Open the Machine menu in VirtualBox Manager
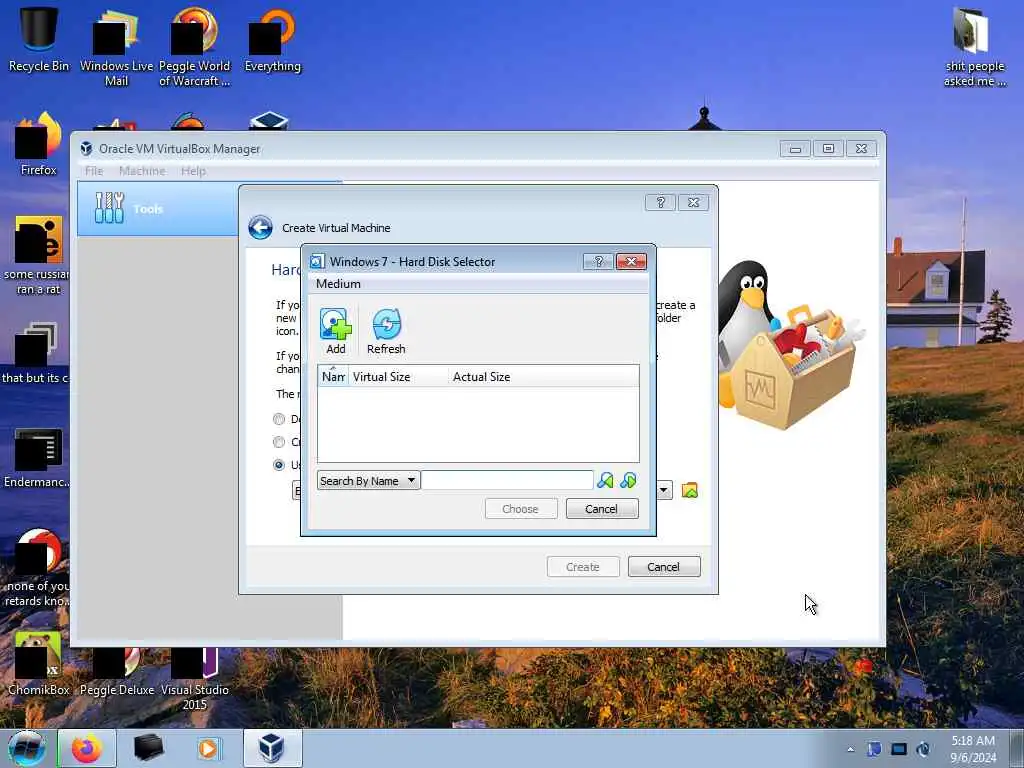The image size is (1024, 768). click(x=142, y=170)
